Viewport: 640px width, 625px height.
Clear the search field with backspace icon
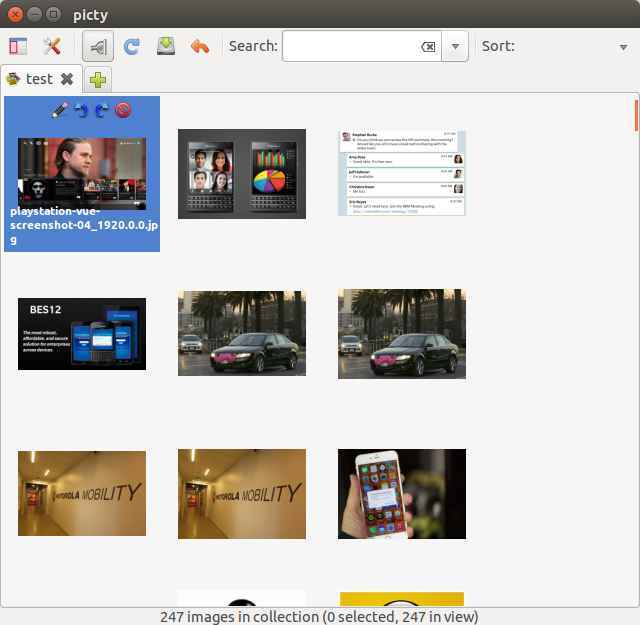(x=428, y=47)
